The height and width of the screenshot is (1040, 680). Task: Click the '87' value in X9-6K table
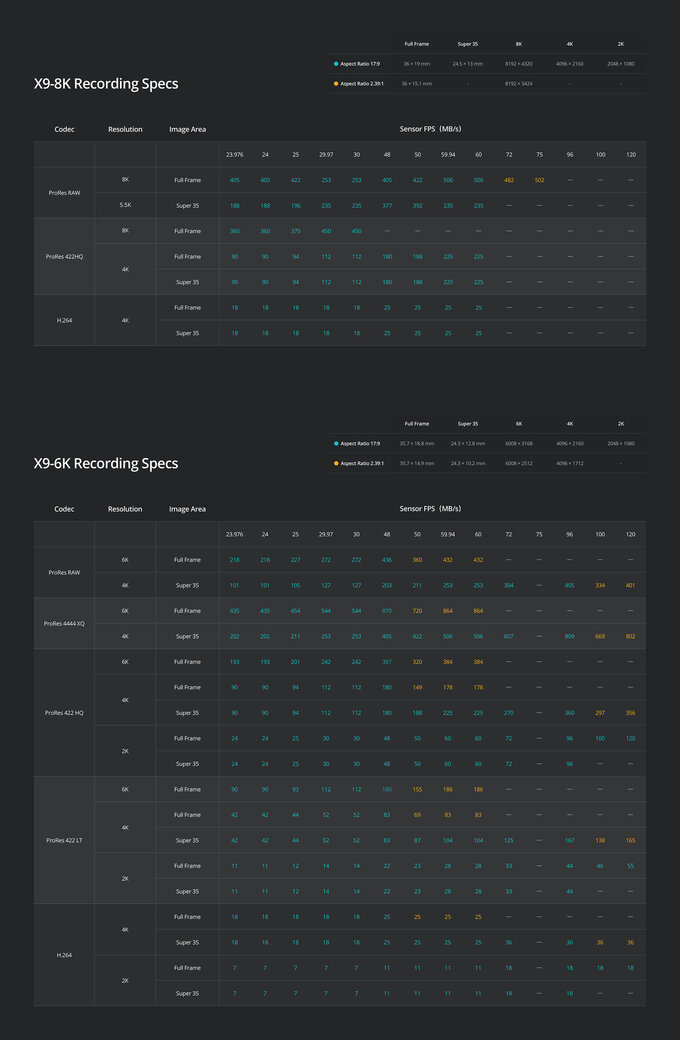click(417, 840)
